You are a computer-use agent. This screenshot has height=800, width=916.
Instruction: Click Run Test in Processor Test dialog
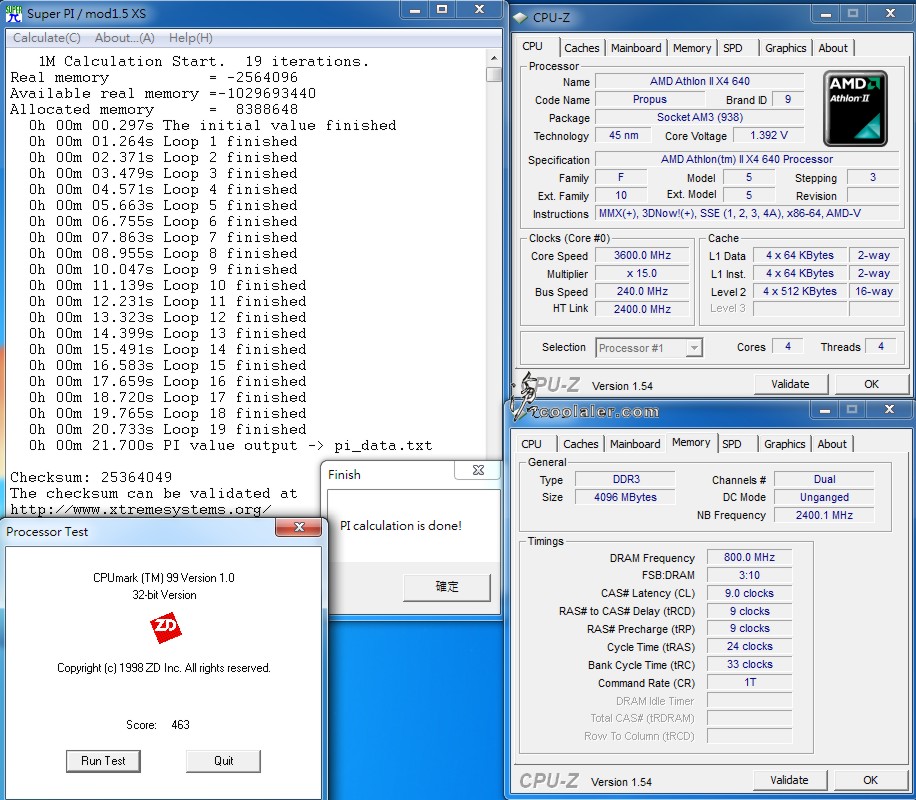click(x=103, y=761)
